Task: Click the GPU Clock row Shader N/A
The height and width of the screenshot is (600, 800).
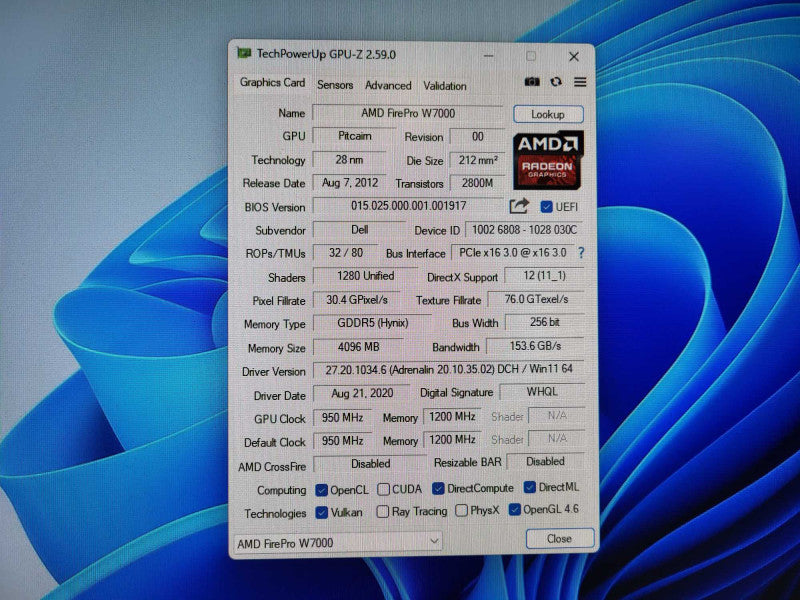Action: 557,415
